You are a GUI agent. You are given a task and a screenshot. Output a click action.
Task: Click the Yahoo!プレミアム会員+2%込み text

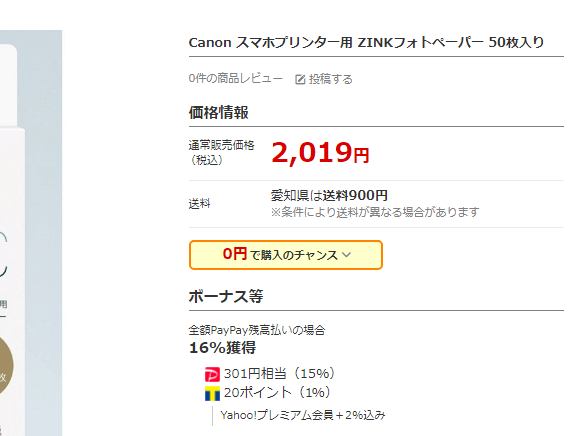303,415
